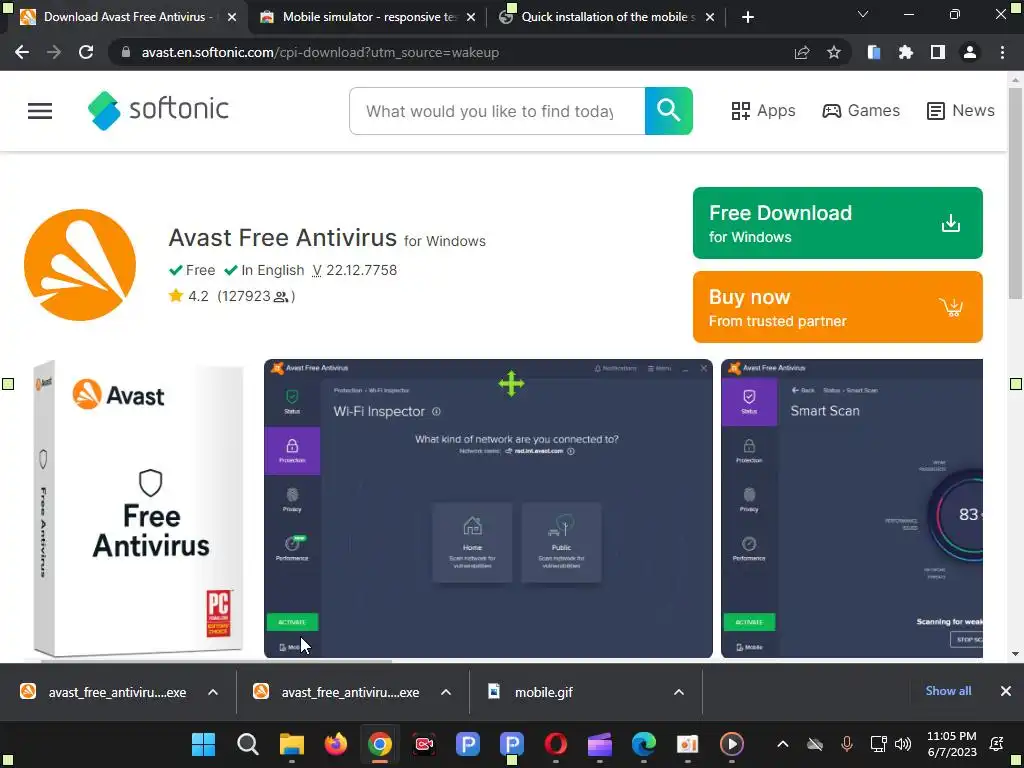Switch to the Quick installation tab
Screen dimensions: 1024x768
[x=607, y=17]
